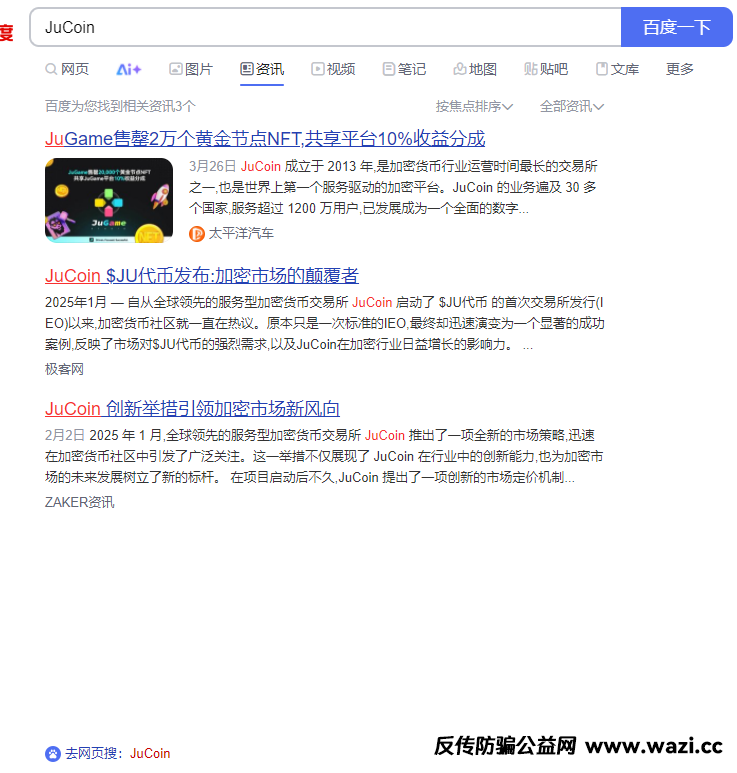The height and width of the screenshot is (773, 737).
Task: Open the Ai+ search icon tab
Action: 128,69
